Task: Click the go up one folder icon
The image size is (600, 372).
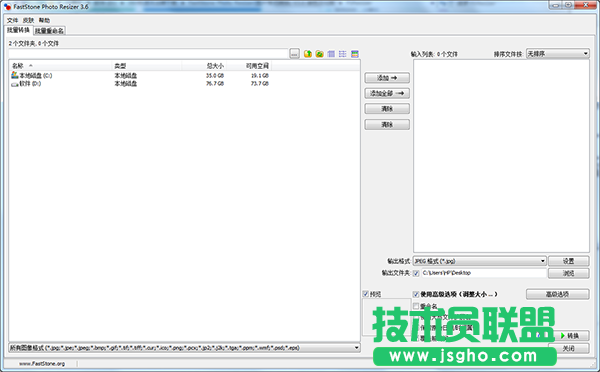Action: point(308,54)
